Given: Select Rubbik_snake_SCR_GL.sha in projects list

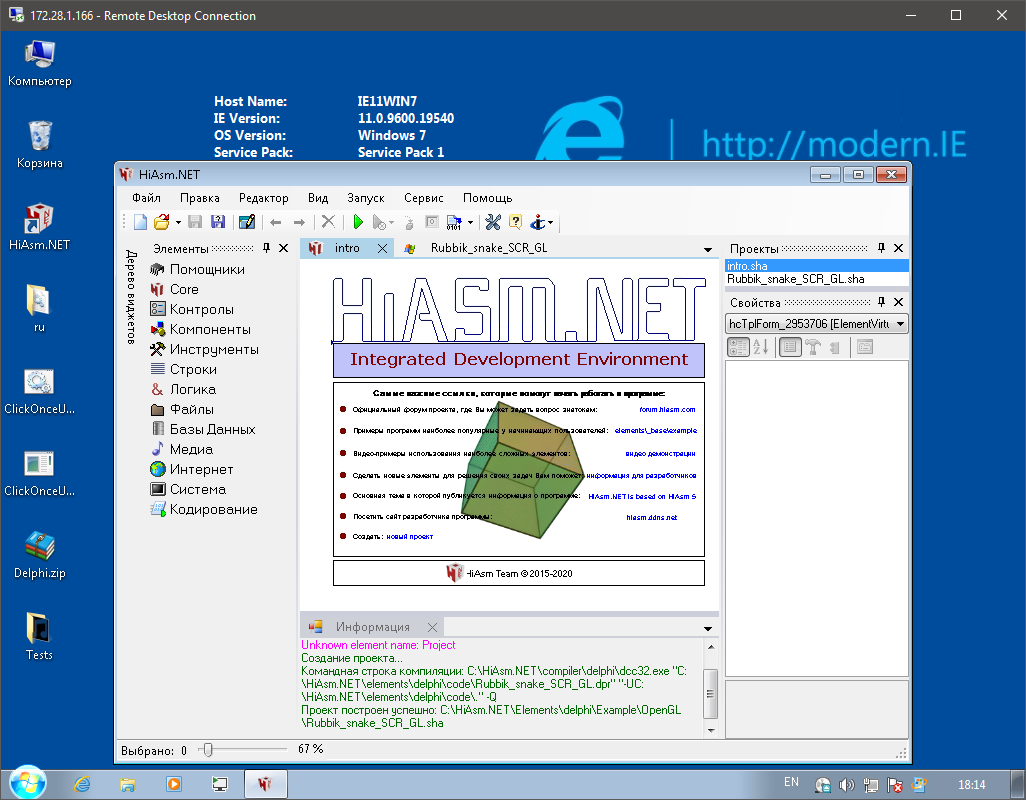Looking at the screenshot, I should click(796, 279).
